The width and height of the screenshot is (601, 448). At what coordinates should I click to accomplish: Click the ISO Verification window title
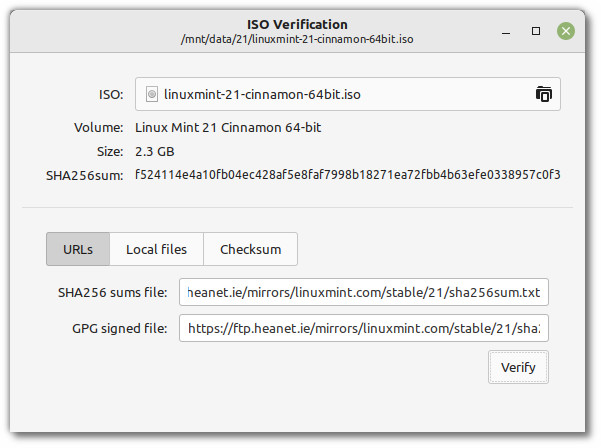tap(296, 23)
